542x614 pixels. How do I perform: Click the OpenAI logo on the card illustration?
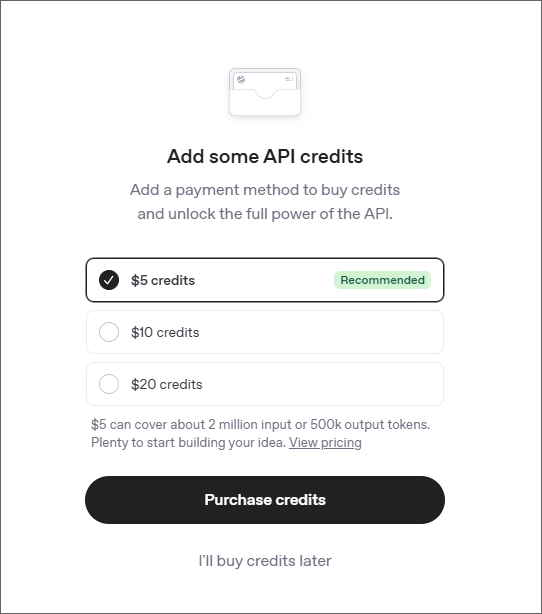pos(241,79)
